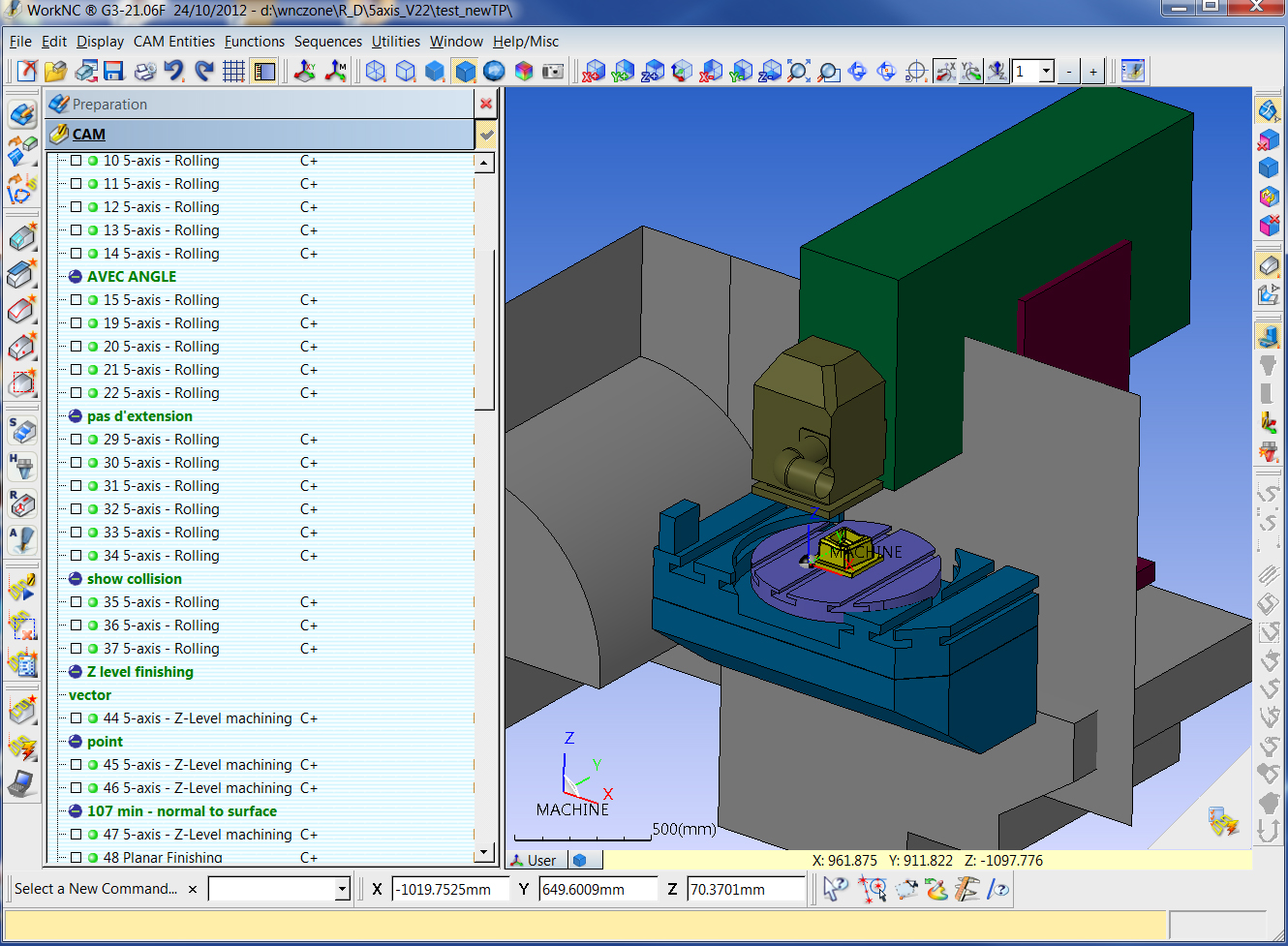Open folder icon in main toolbar

[55, 71]
